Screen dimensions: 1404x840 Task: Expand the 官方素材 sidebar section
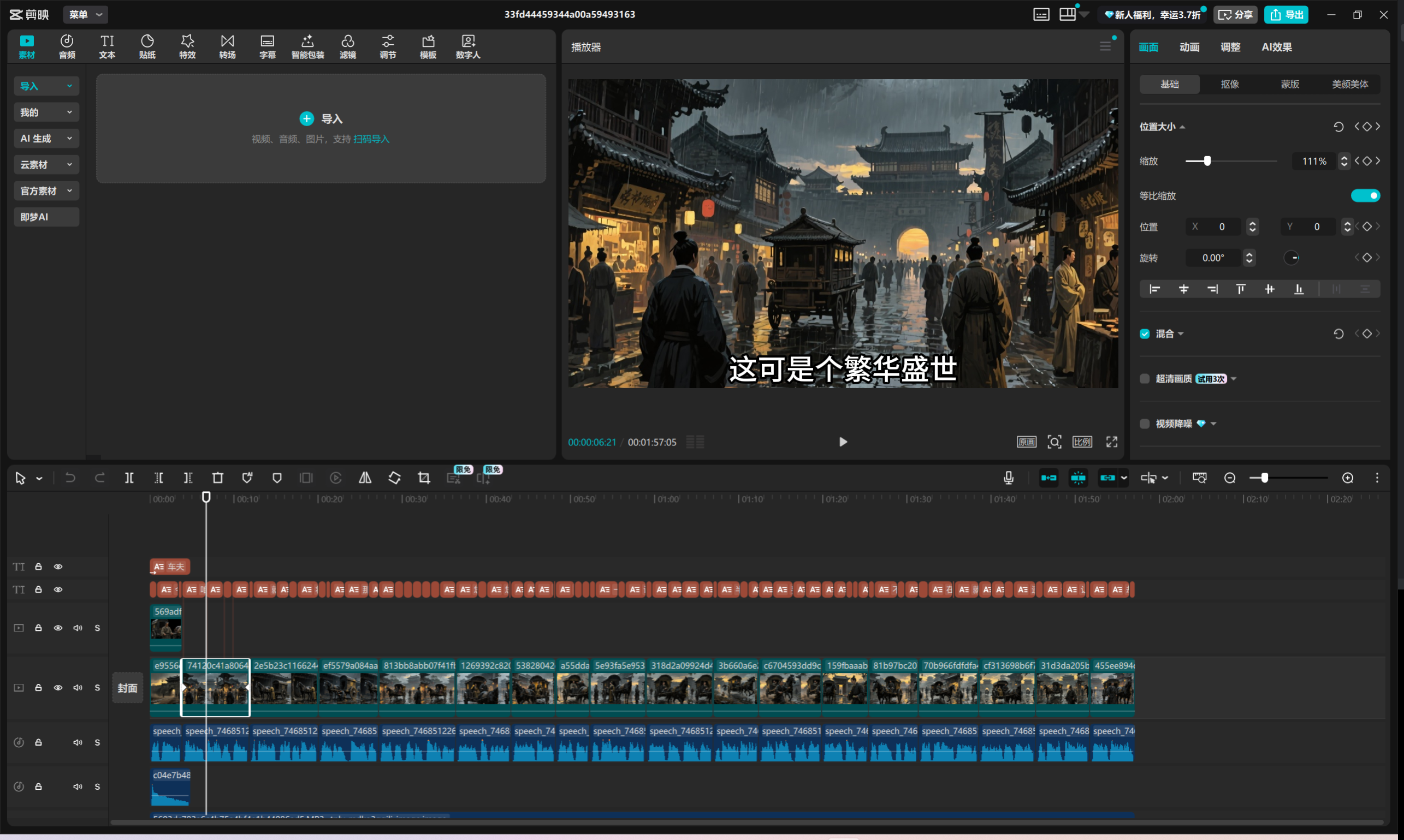pyautogui.click(x=46, y=190)
